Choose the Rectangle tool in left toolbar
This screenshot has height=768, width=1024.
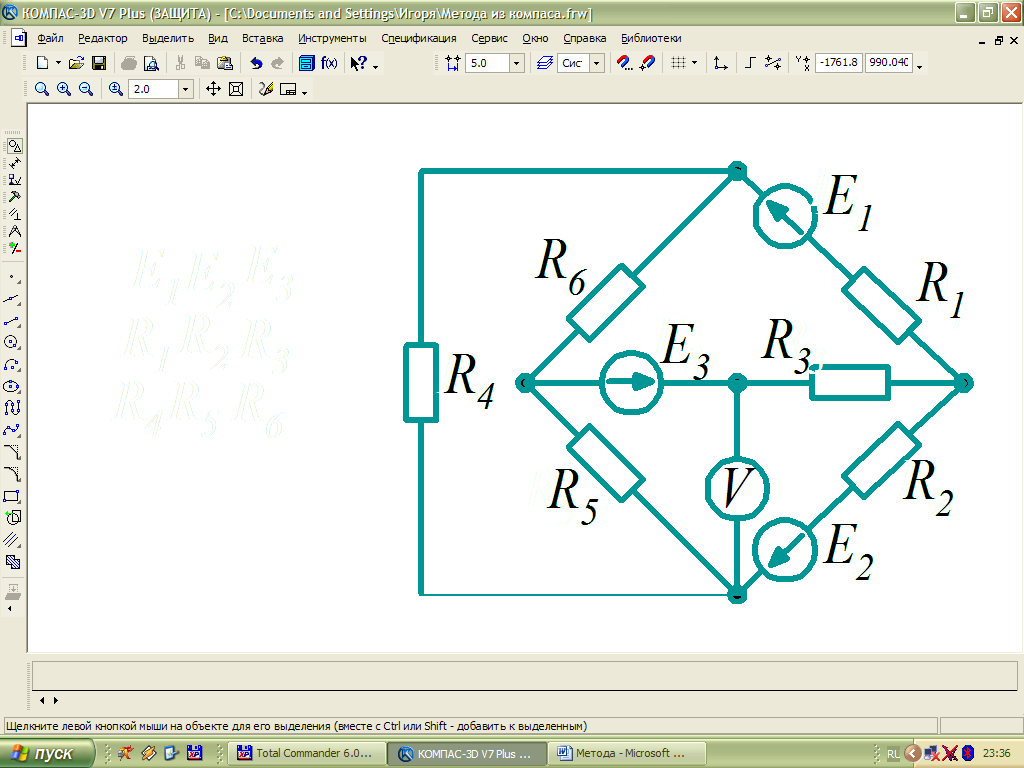(x=13, y=496)
